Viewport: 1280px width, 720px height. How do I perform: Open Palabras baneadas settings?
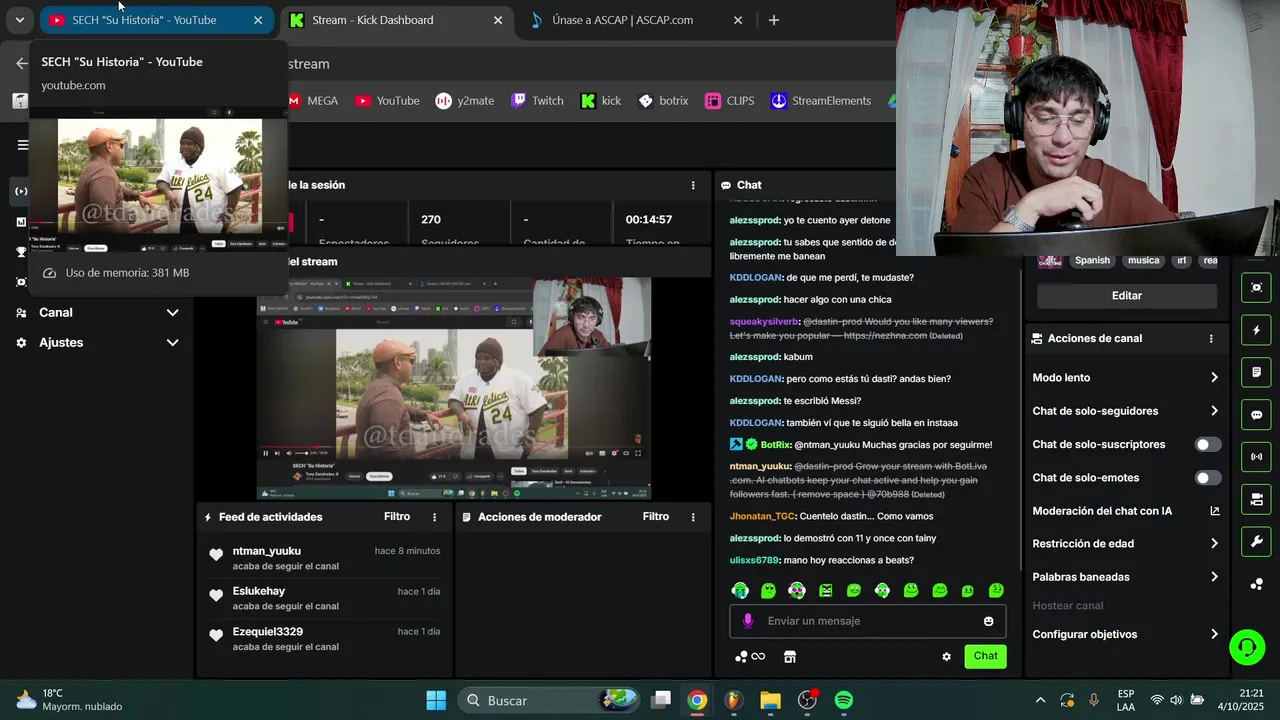(1126, 577)
